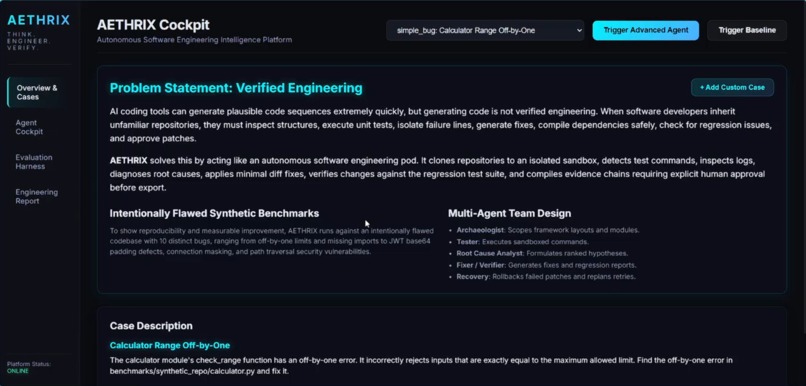Click the Trigger Advanced Agent button
806x386 pixels.
point(646,30)
